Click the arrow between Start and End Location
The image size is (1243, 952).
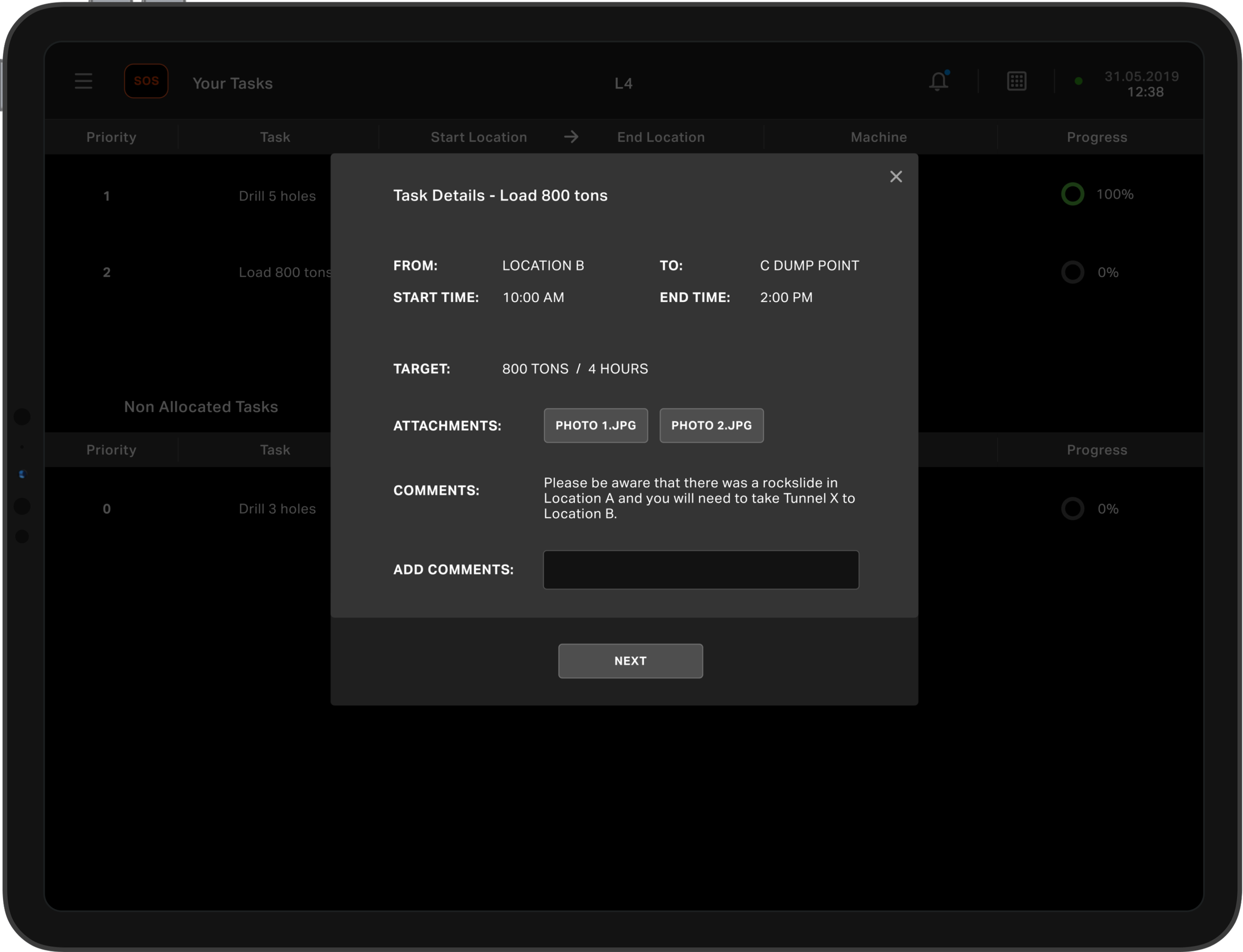point(571,137)
